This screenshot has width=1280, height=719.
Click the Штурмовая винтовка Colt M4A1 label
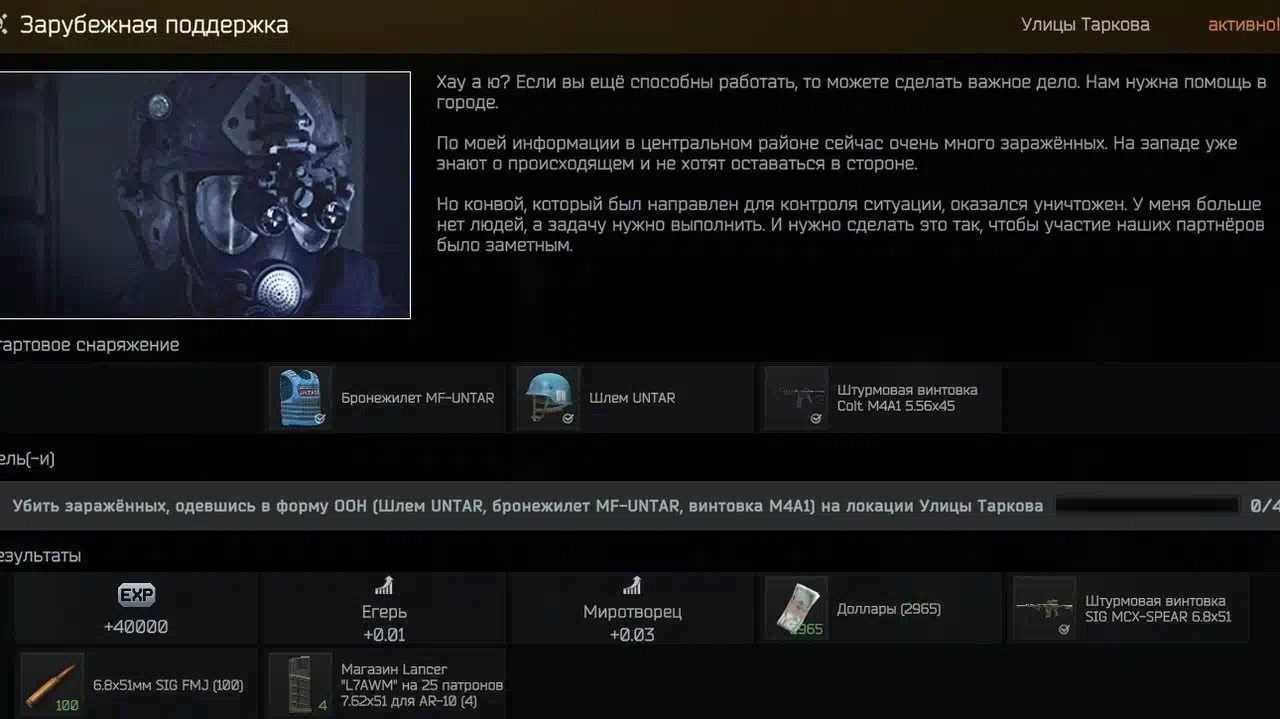point(907,398)
